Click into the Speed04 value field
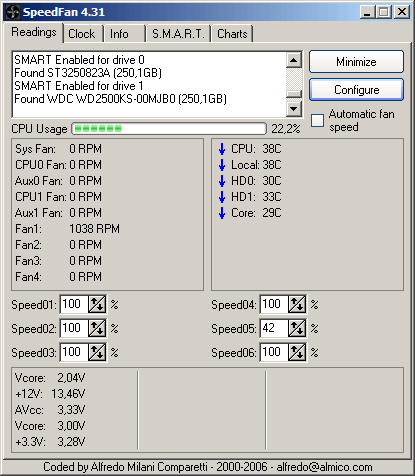The width and height of the screenshot is (415, 476). [274, 304]
